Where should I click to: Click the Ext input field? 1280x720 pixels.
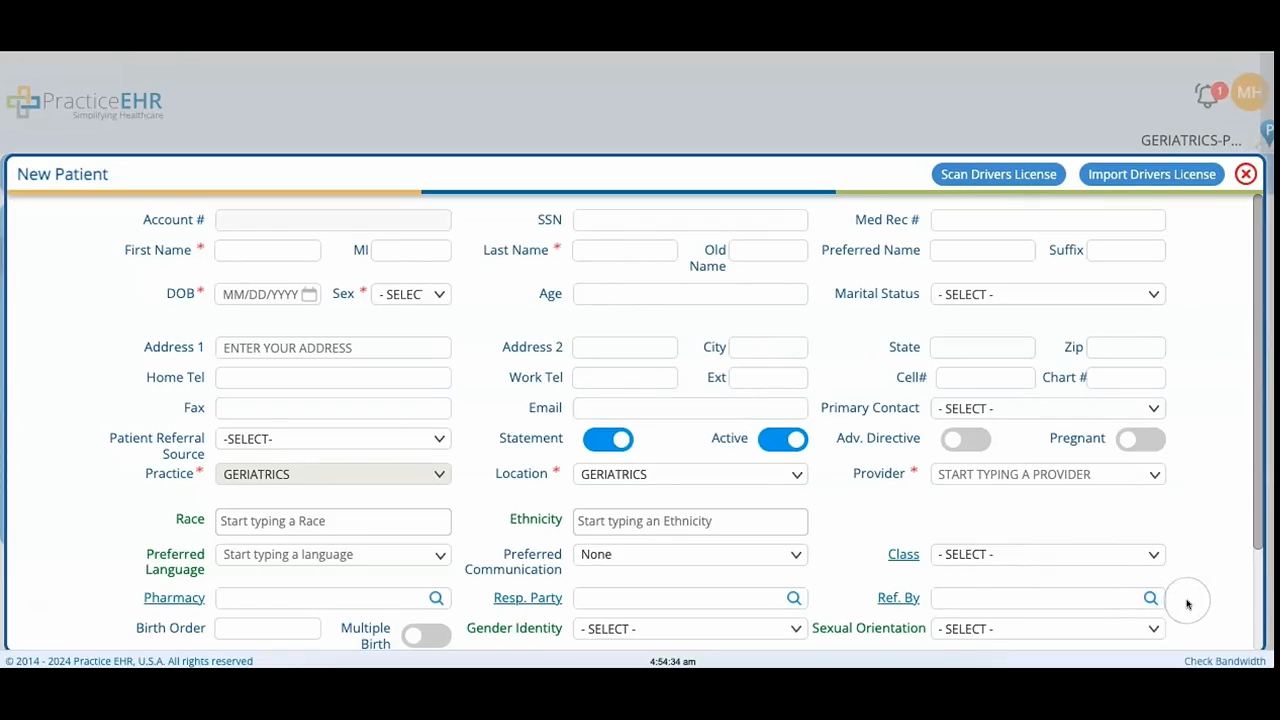(768, 378)
